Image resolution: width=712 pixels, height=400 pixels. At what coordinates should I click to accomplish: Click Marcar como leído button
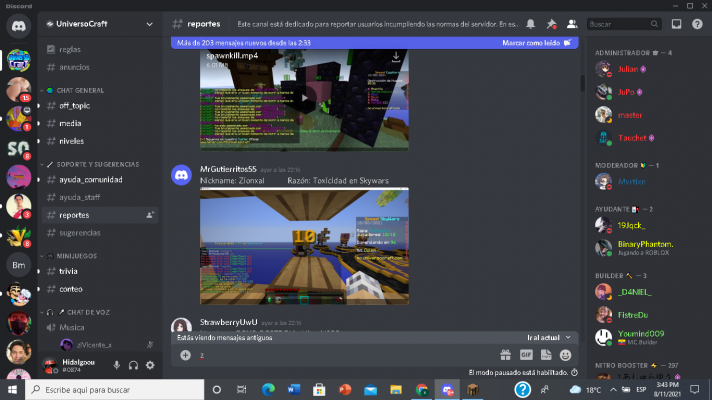click(536, 43)
